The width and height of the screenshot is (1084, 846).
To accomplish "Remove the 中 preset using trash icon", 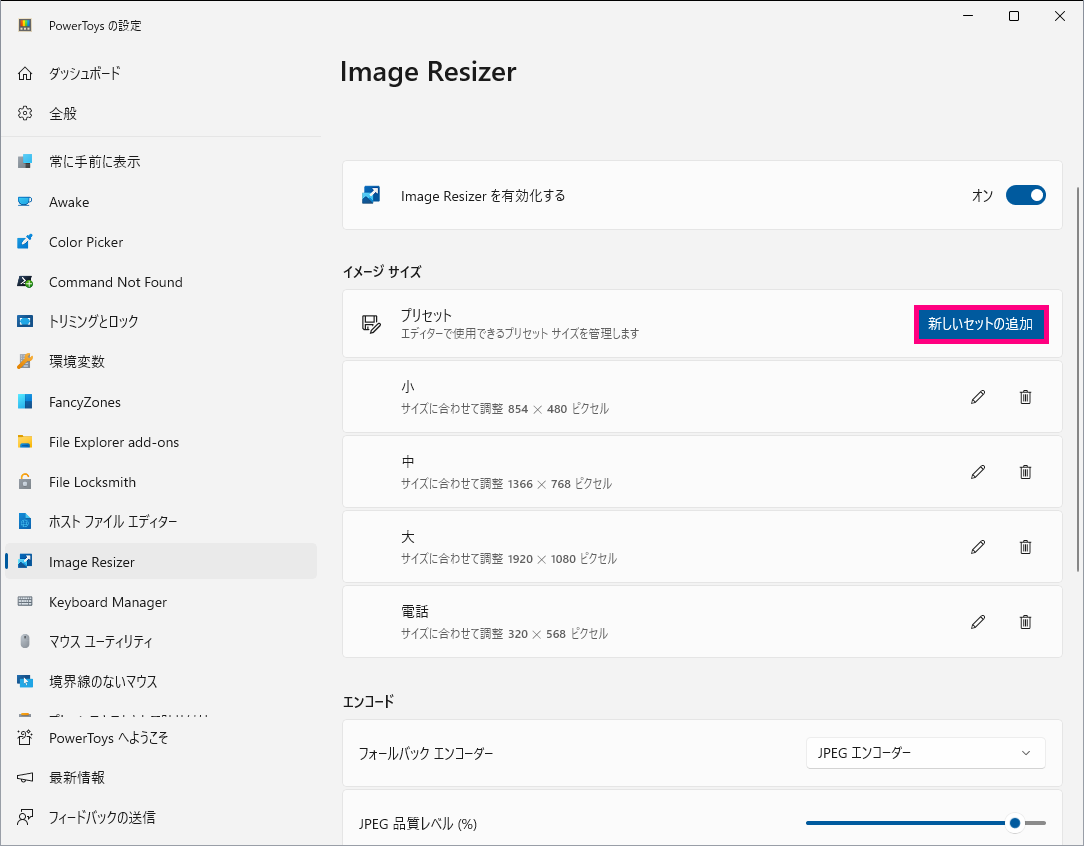I will (1025, 472).
